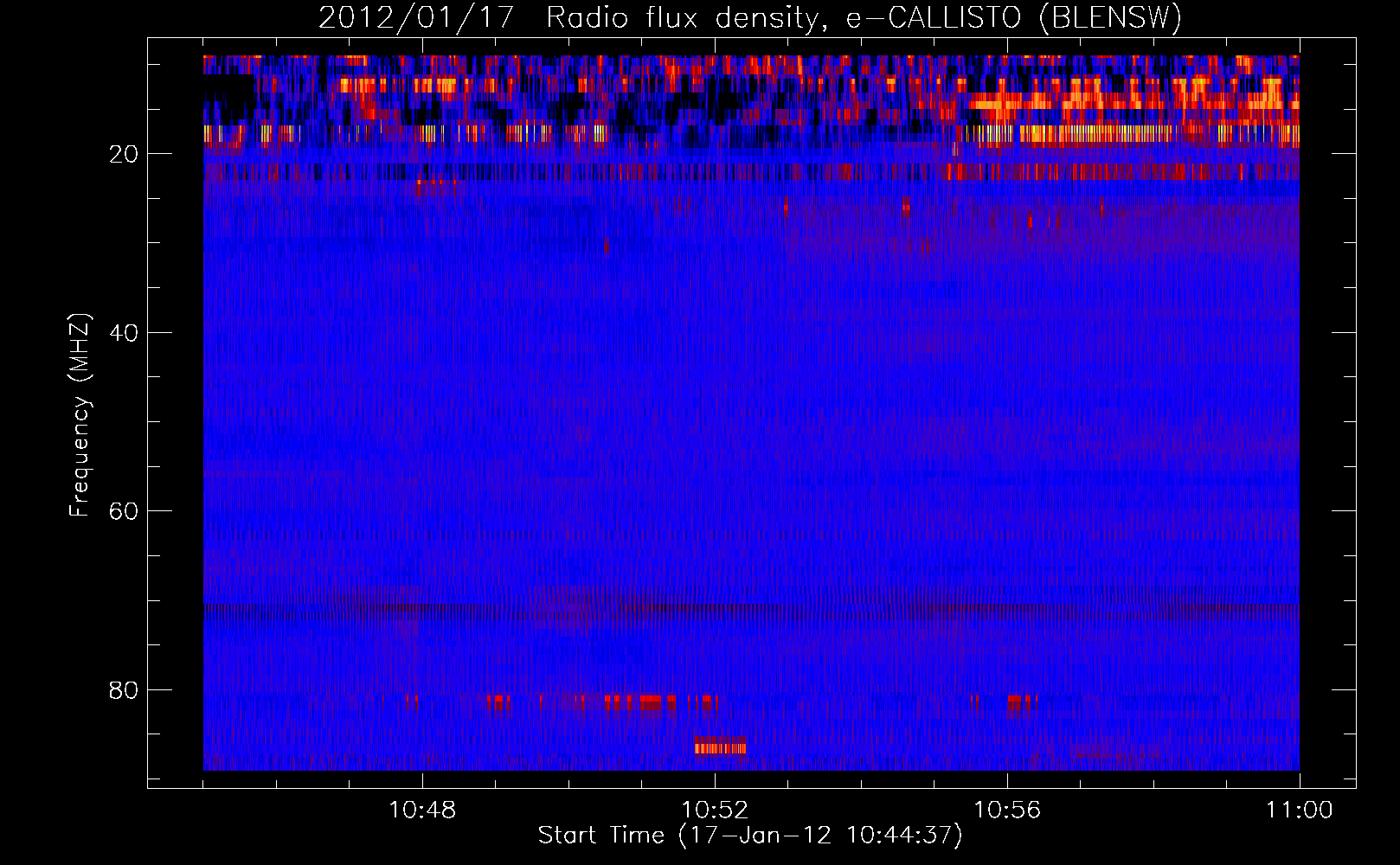Click the 80 MHz frequency tick label
Screen dimensions: 1400x865
[124, 690]
